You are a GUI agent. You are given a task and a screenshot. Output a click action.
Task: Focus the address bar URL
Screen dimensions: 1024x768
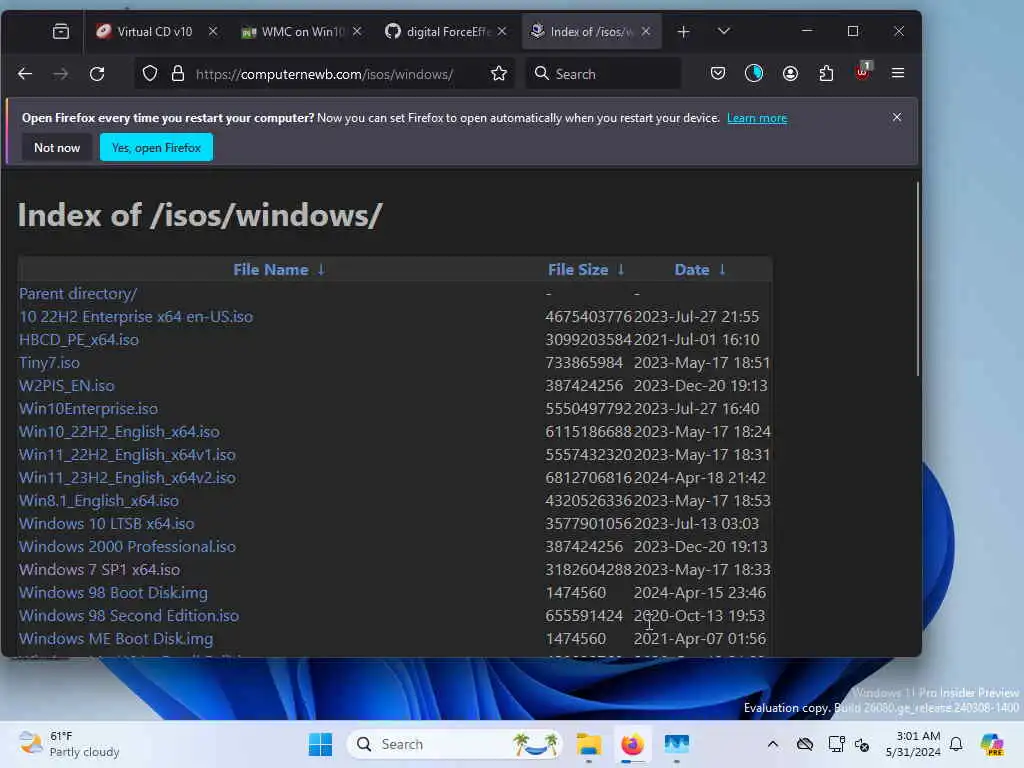324,74
